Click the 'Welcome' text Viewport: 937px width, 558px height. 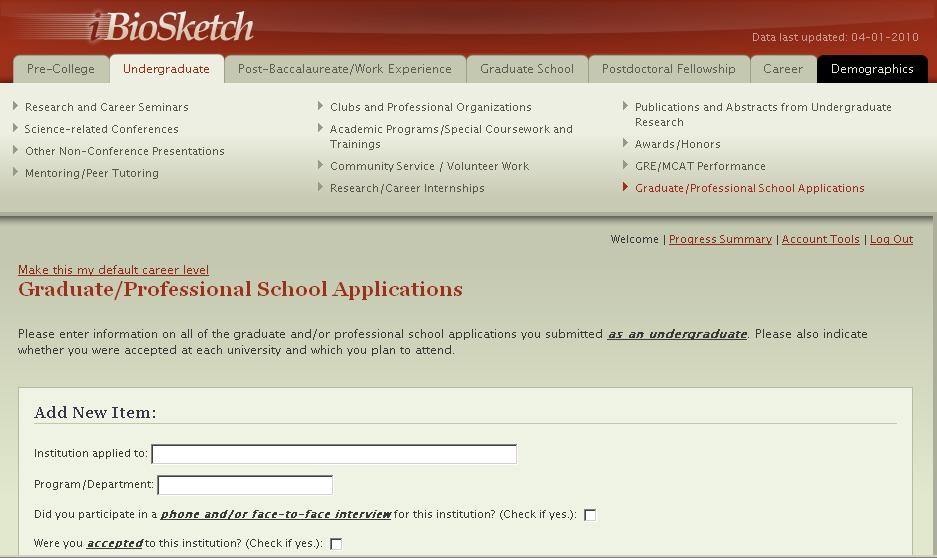(x=634, y=240)
